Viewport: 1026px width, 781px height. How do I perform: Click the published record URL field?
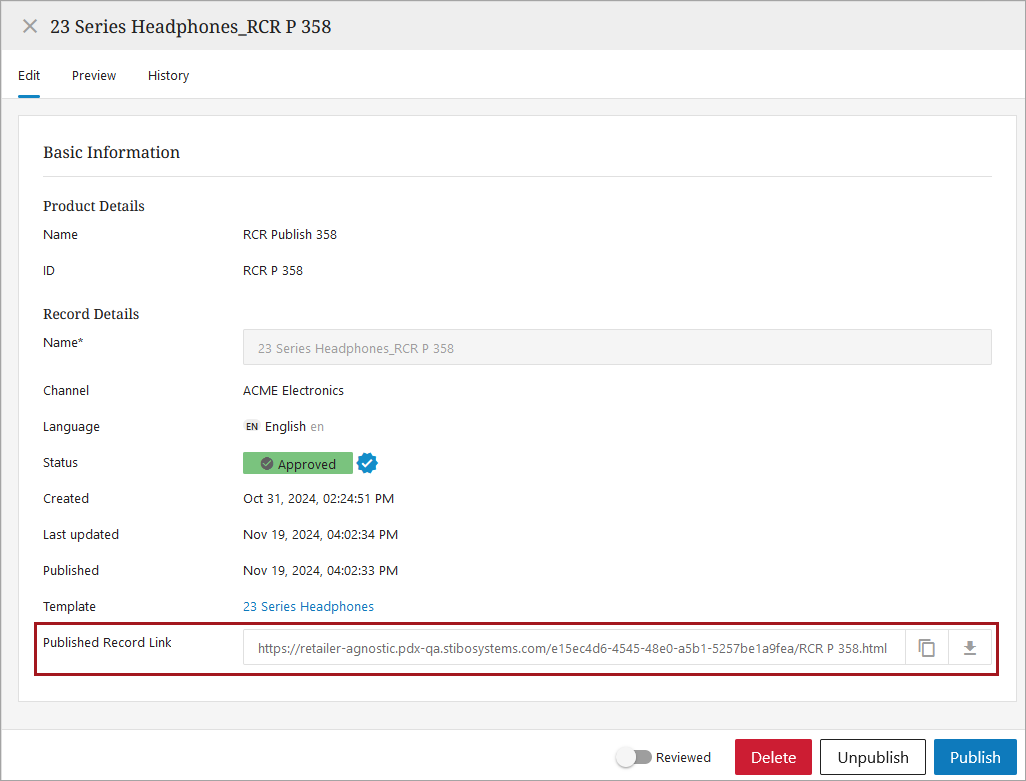(x=572, y=648)
